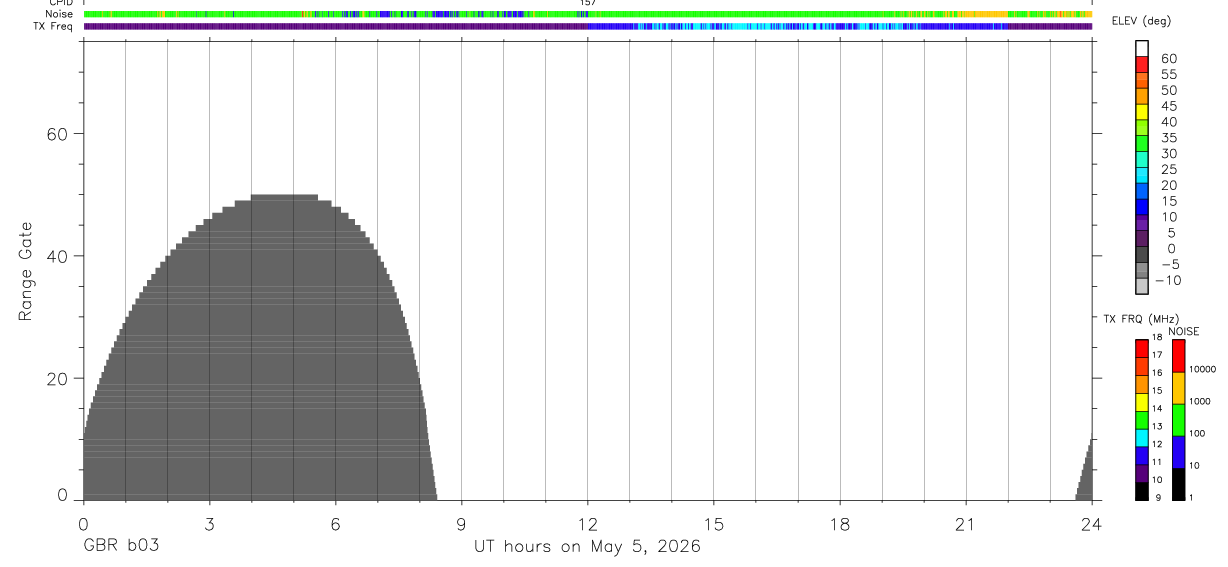Viewport: 1228px width, 567px height.
Task: Click x-axis tick label '21'
Action: click(x=966, y=524)
